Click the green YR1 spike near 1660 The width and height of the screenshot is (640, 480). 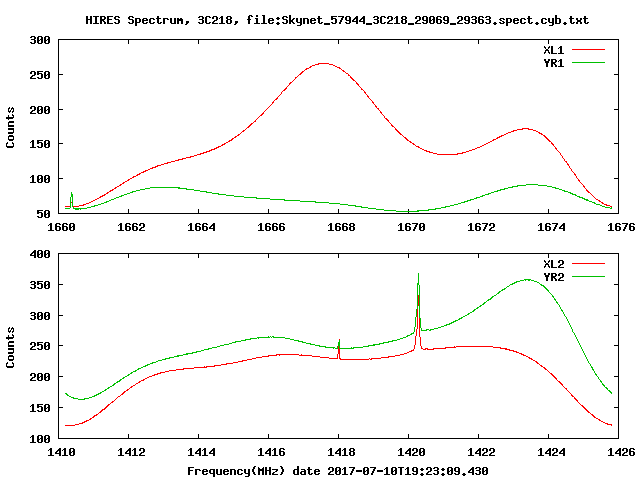[x=72, y=200]
